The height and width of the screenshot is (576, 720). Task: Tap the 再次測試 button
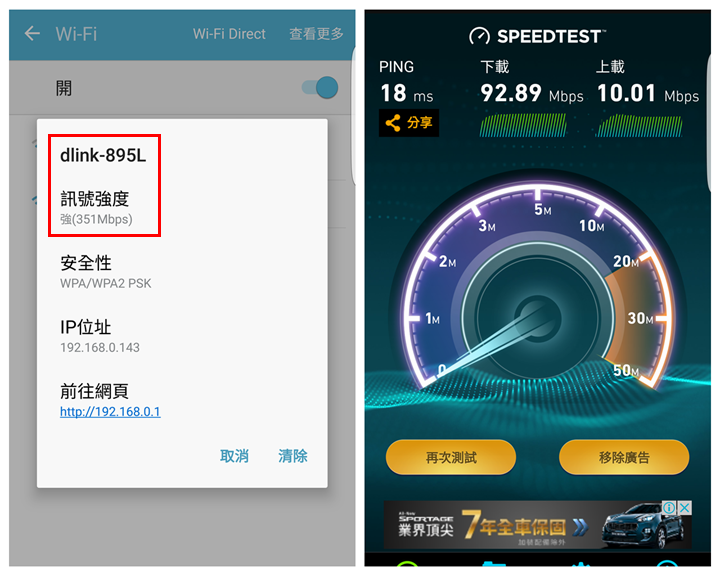pyautogui.click(x=451, y=457)
